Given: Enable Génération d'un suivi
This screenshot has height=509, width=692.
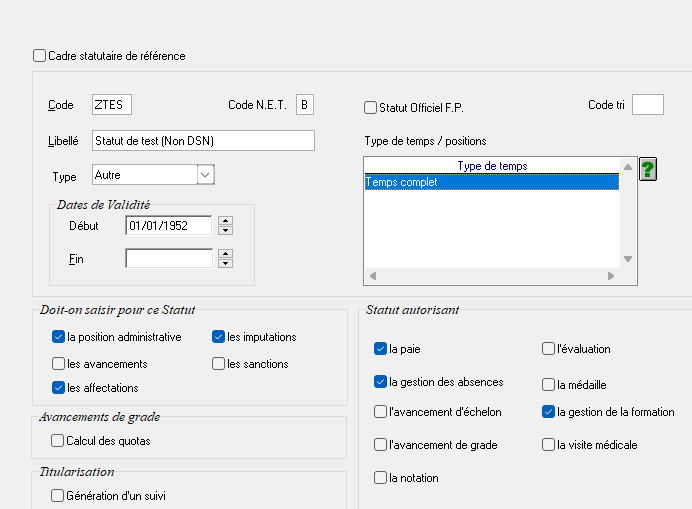Looking at the screenshot, I should pyautogui.click(x=57, y=496).
